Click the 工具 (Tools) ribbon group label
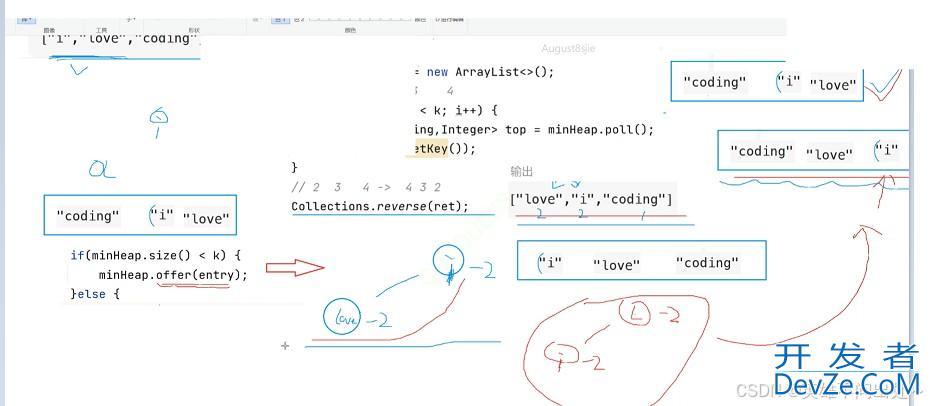The height and width of the screenshot is (406, 930). click(101, 31)
